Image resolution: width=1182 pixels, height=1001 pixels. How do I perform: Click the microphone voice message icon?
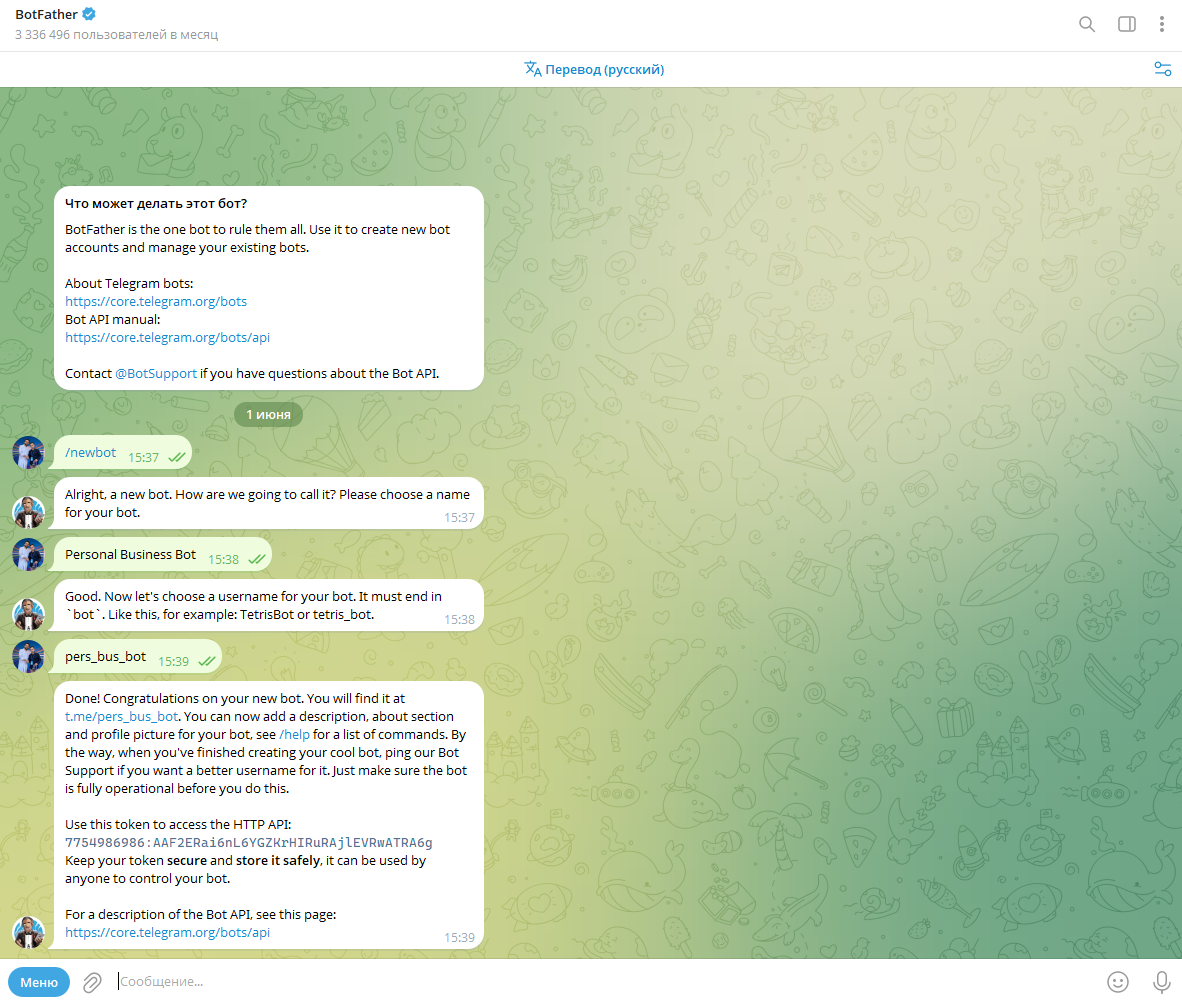1161,981
